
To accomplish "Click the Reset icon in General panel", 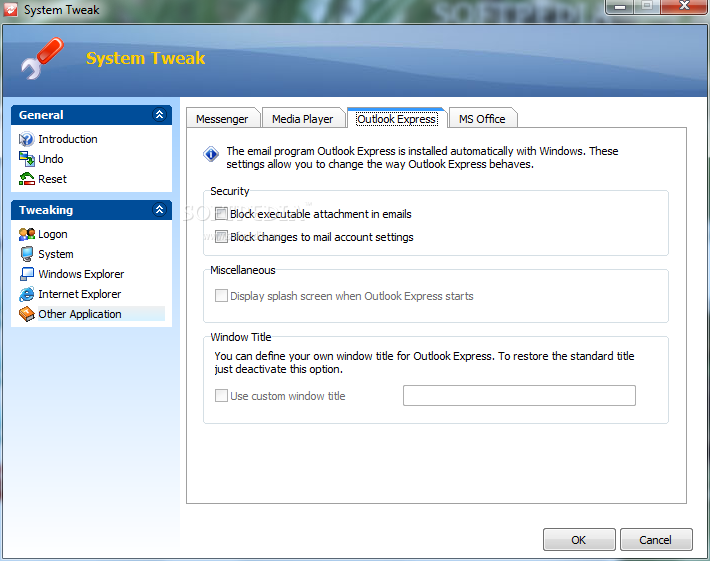I will (26, 179).
